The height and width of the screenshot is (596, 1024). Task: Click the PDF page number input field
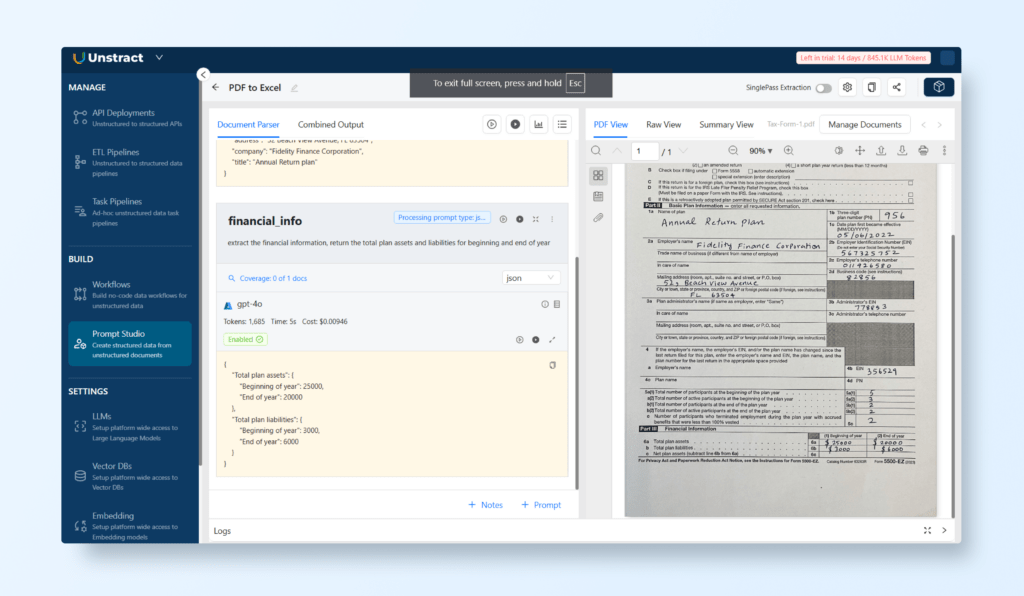pyautogui.click(x=645, y=151)
